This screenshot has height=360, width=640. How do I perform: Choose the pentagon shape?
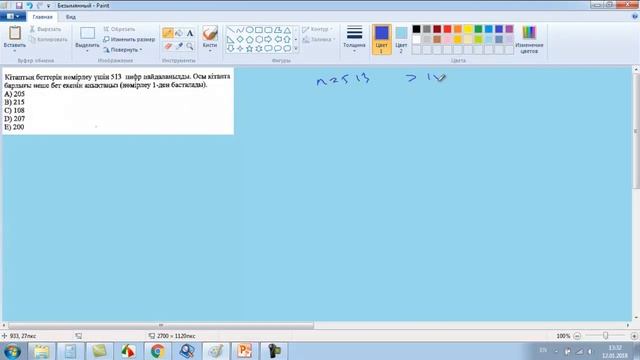(249, 39)
